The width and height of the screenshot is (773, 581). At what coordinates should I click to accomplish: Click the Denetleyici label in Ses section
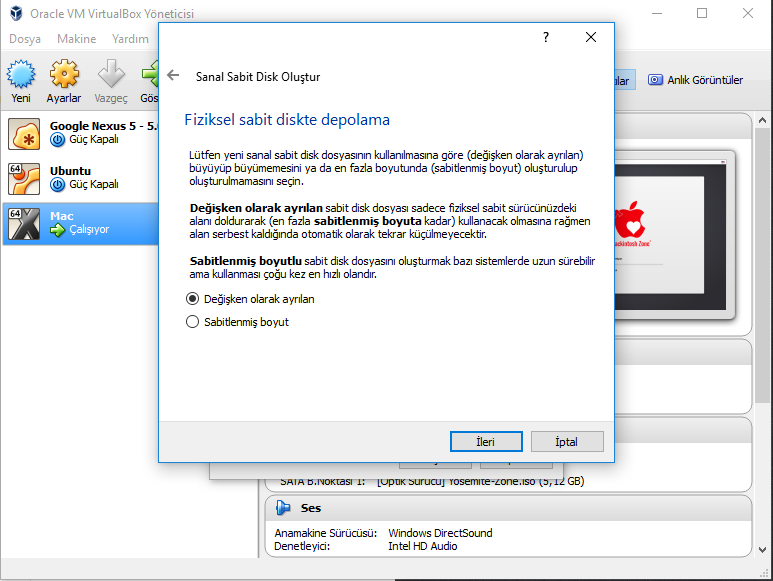pyautogui.click(x=302, y=546)
